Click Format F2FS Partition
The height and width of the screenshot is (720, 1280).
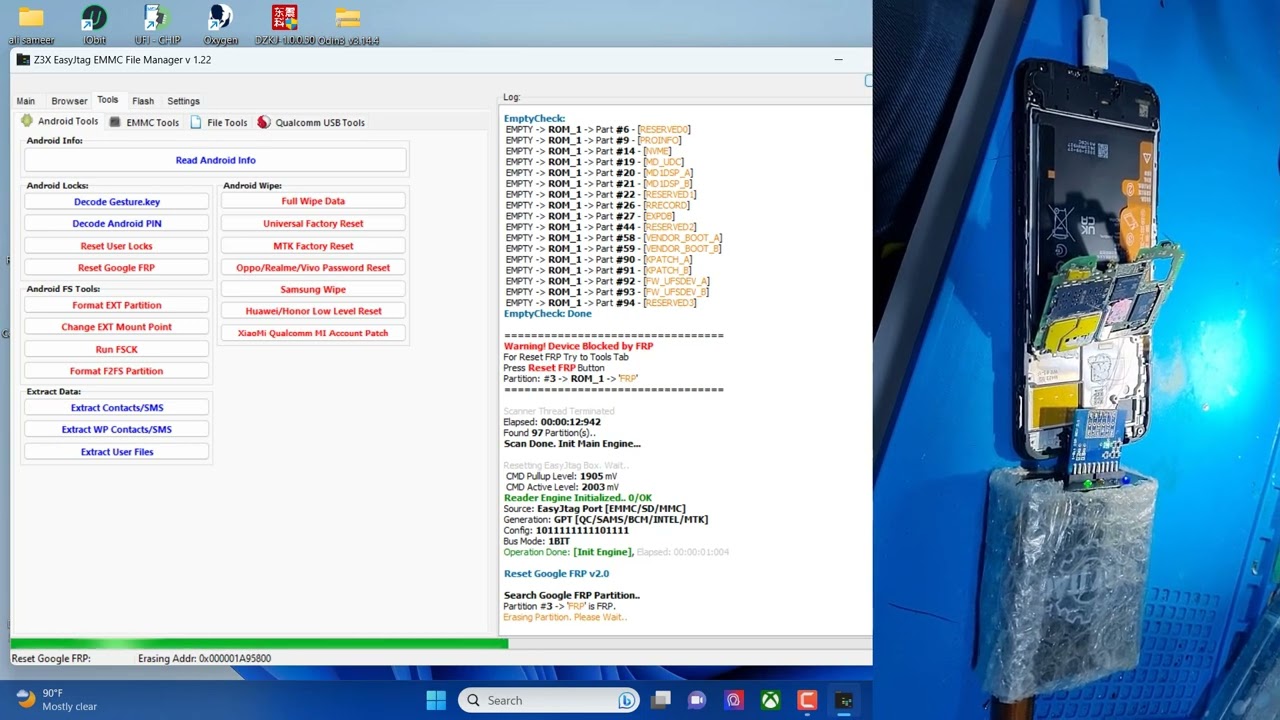[117, 371]
